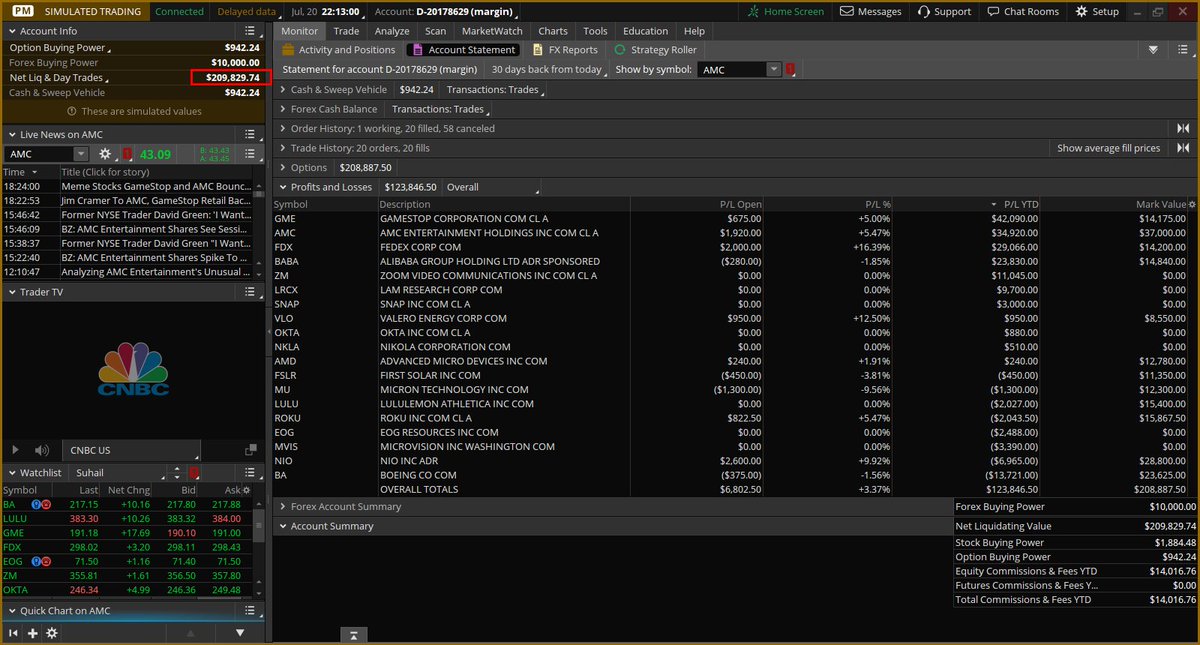The height and width of the screenshot is (645, 1200).
Task: Open Charts main tab
Action: [x=552, y=31]
